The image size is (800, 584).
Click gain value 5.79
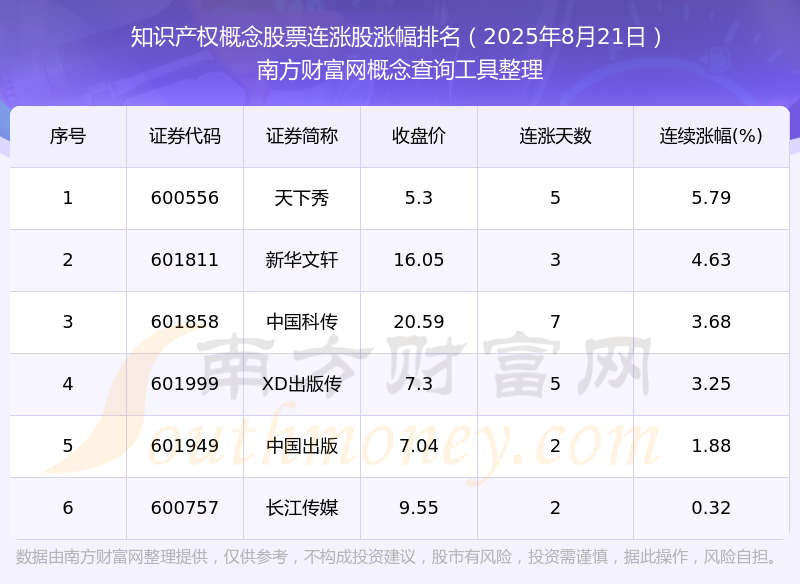[x=711, y=198]
